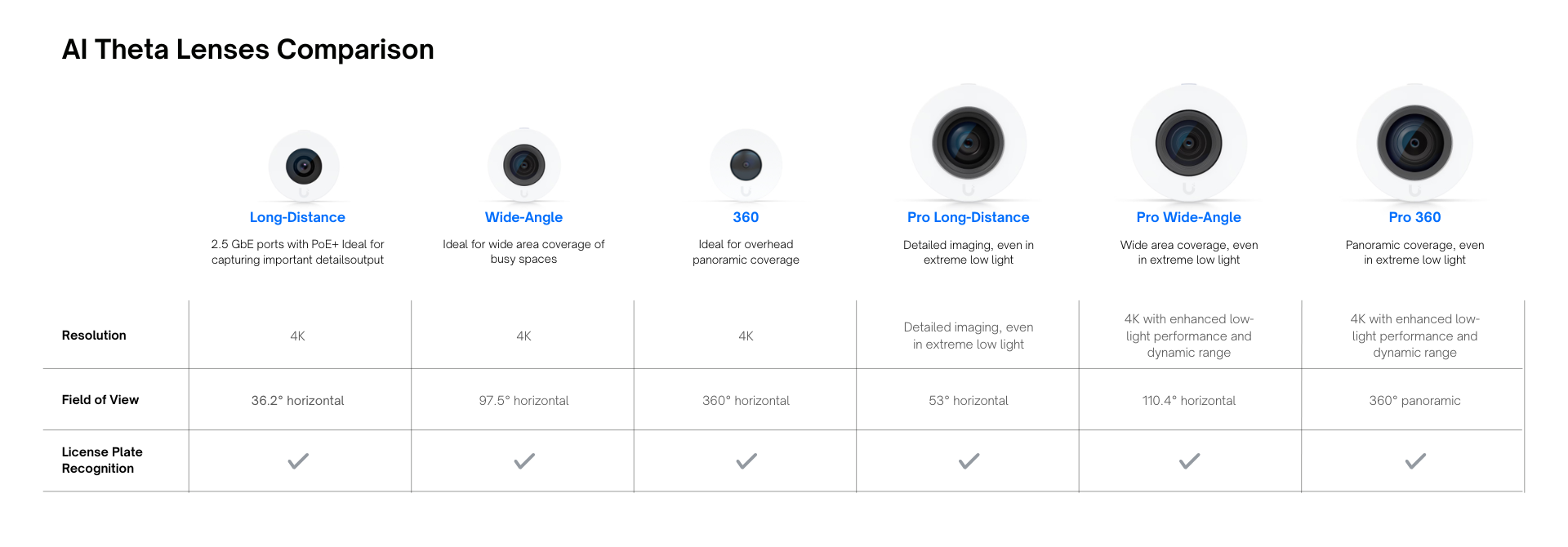Open the Long-Distance link
The width and height of the screenshot is (1568, 547).
[x=297, y=217]
